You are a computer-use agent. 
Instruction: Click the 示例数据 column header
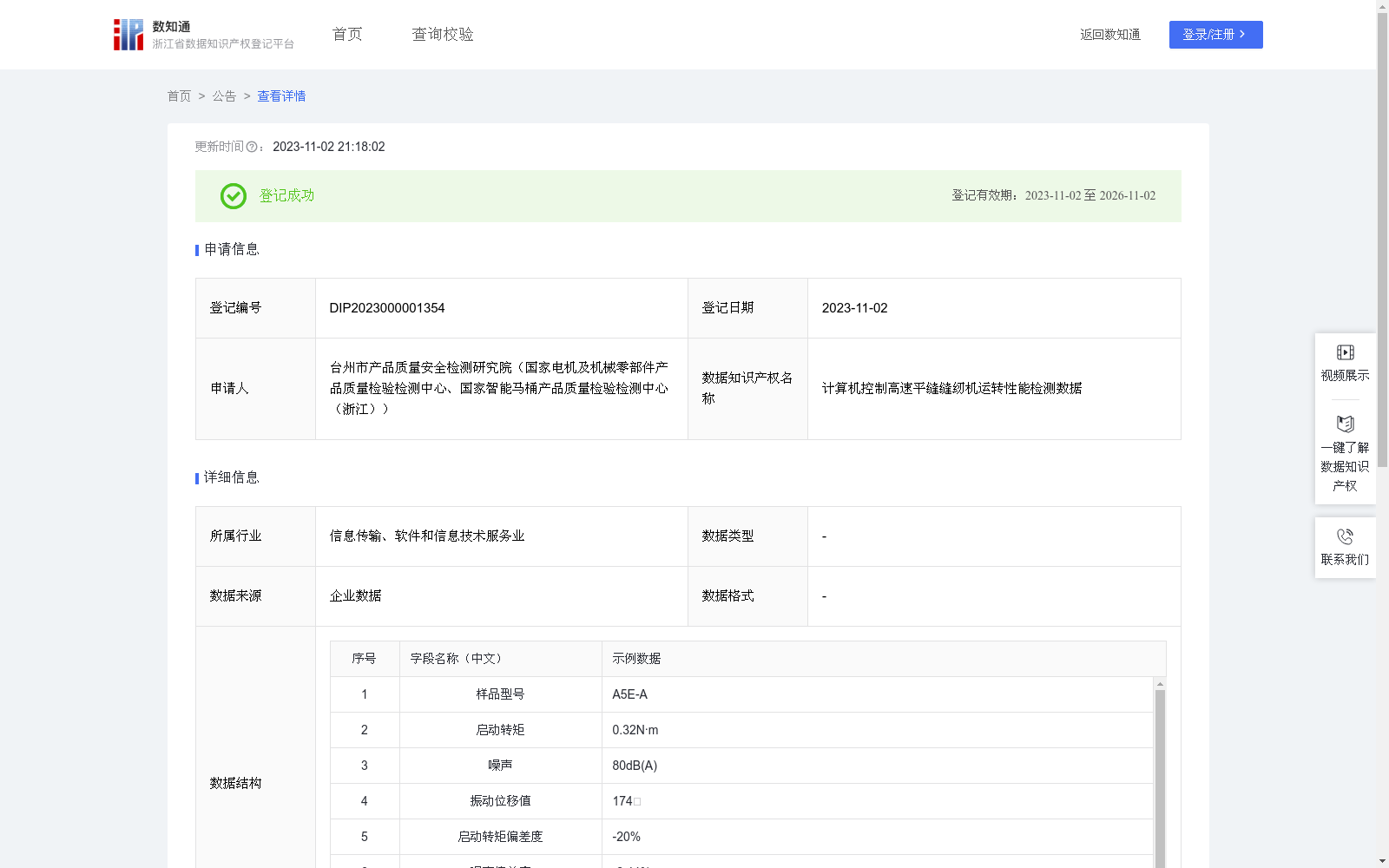884,659
